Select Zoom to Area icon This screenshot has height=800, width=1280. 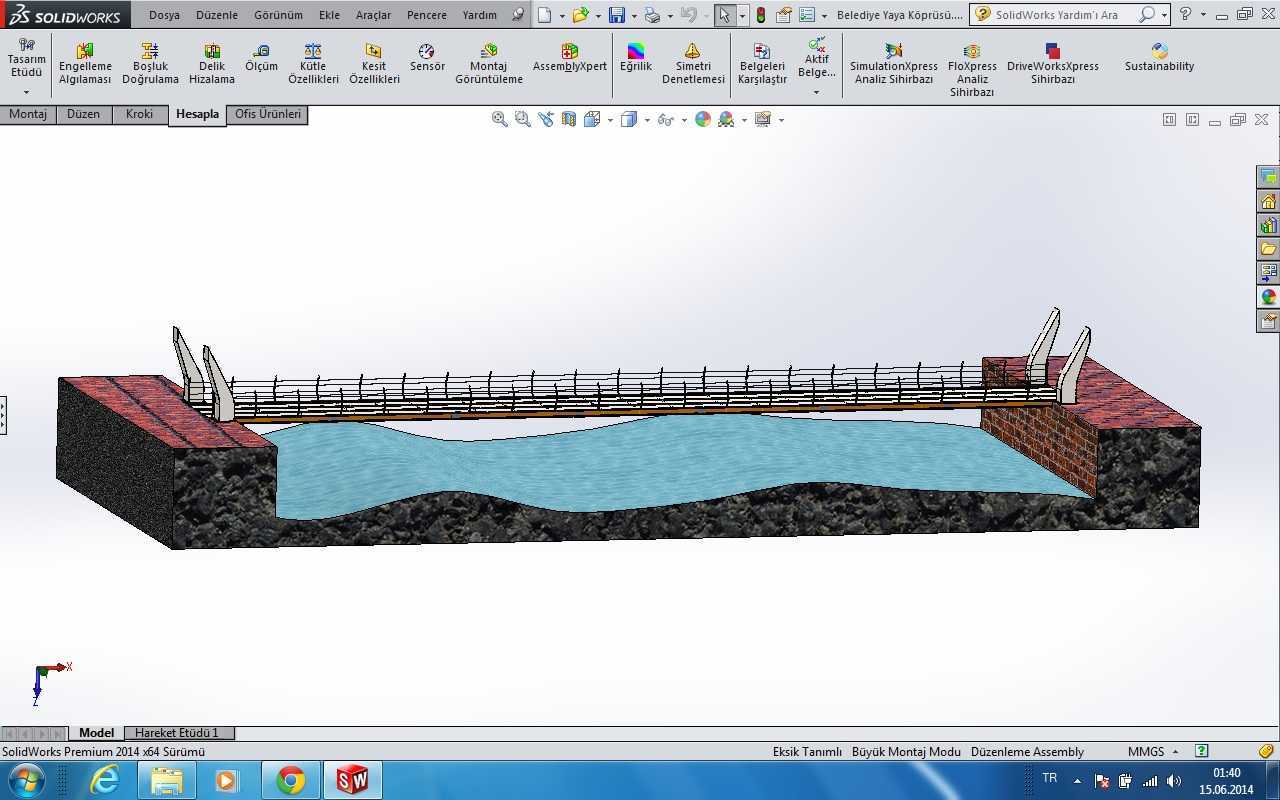pyautogui.click(x=522, y=119)
